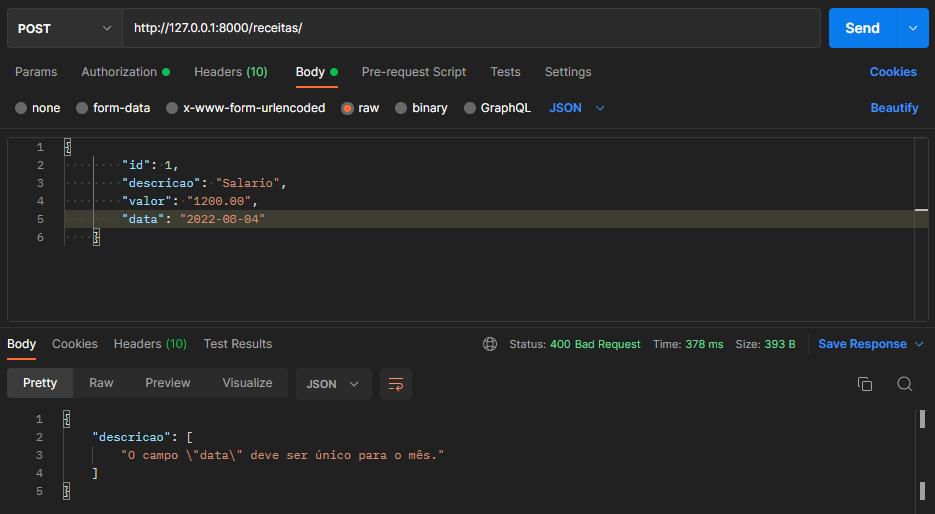
Task: Click the "id": 1 line in editor
Action: click(150, 165)
